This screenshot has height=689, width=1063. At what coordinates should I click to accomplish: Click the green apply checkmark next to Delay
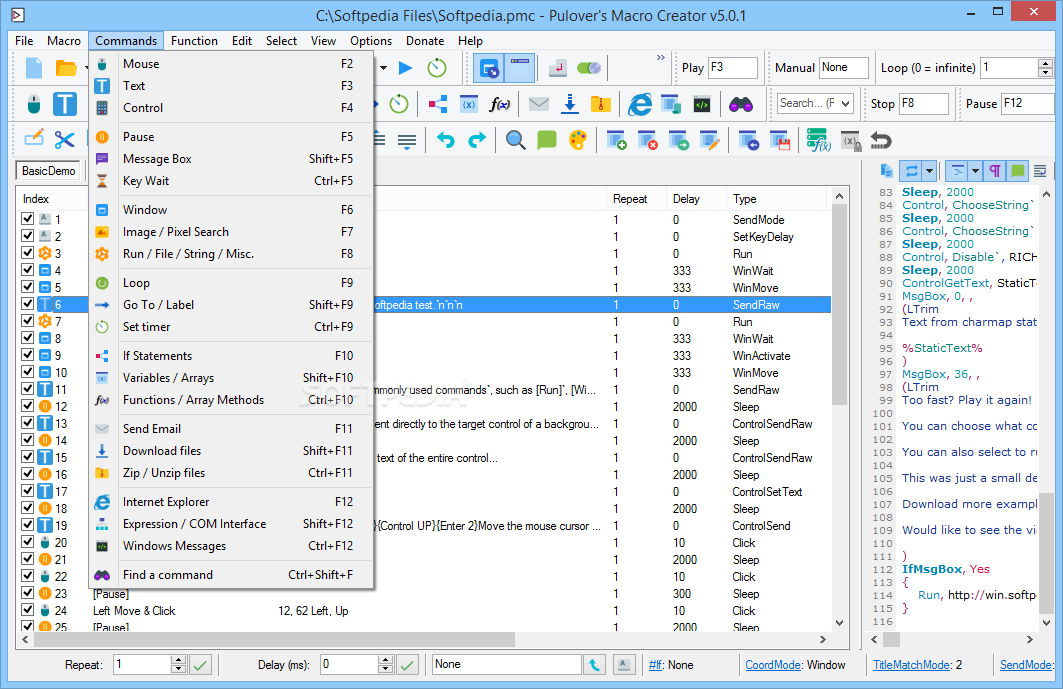tap(407, 665)
